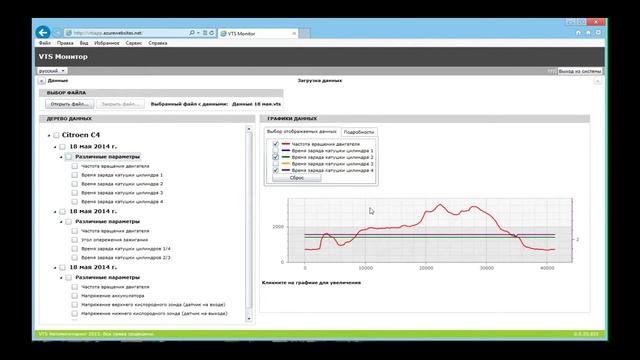The width and height of the screenshot is (640, 360).
Task: Click the scroll-down arrow of the data tree
Action: [249, 318]
